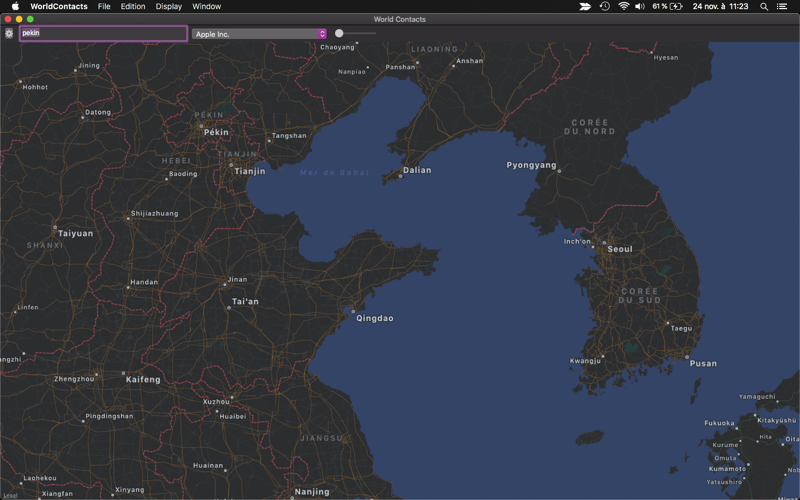Open the Window menu

point(207,6)
